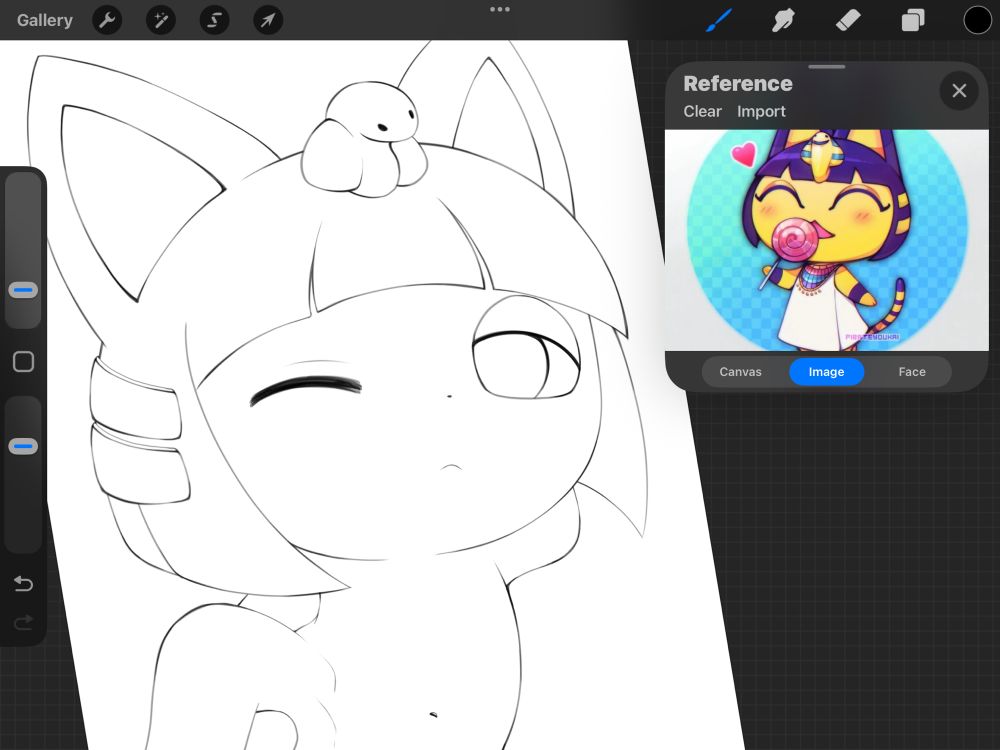Adjust the brush size slider handle

[x=23, y=290]
